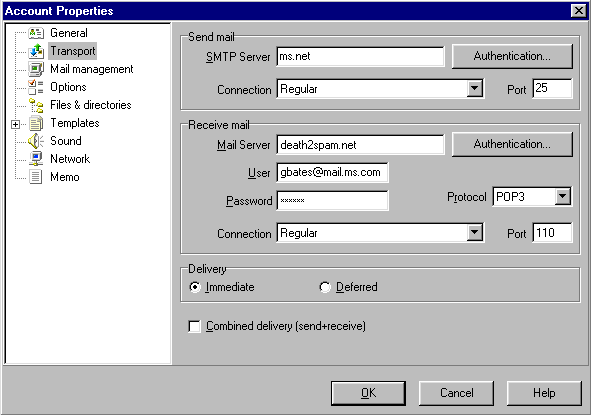
Task: Click the Transport arrows icon
Action: 36,51
